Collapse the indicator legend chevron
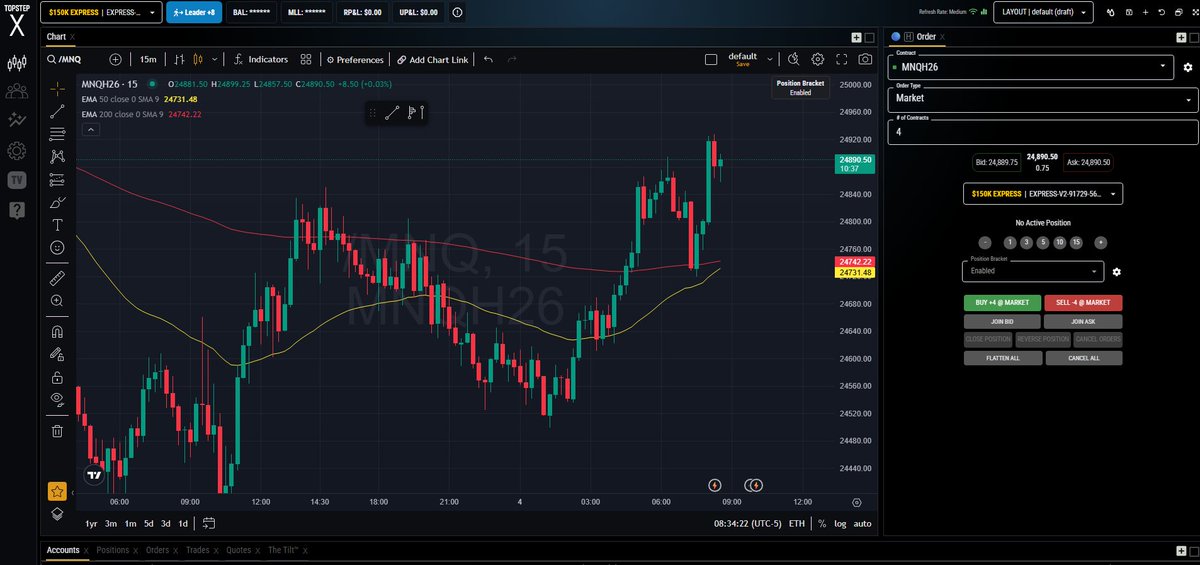This screenshot has height=565, width=1200. tap(90, 130)
